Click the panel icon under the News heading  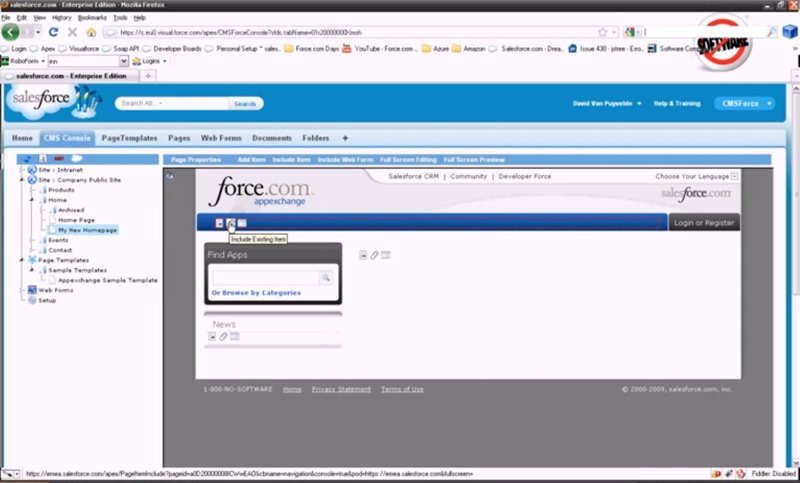[x=235, y=336]
